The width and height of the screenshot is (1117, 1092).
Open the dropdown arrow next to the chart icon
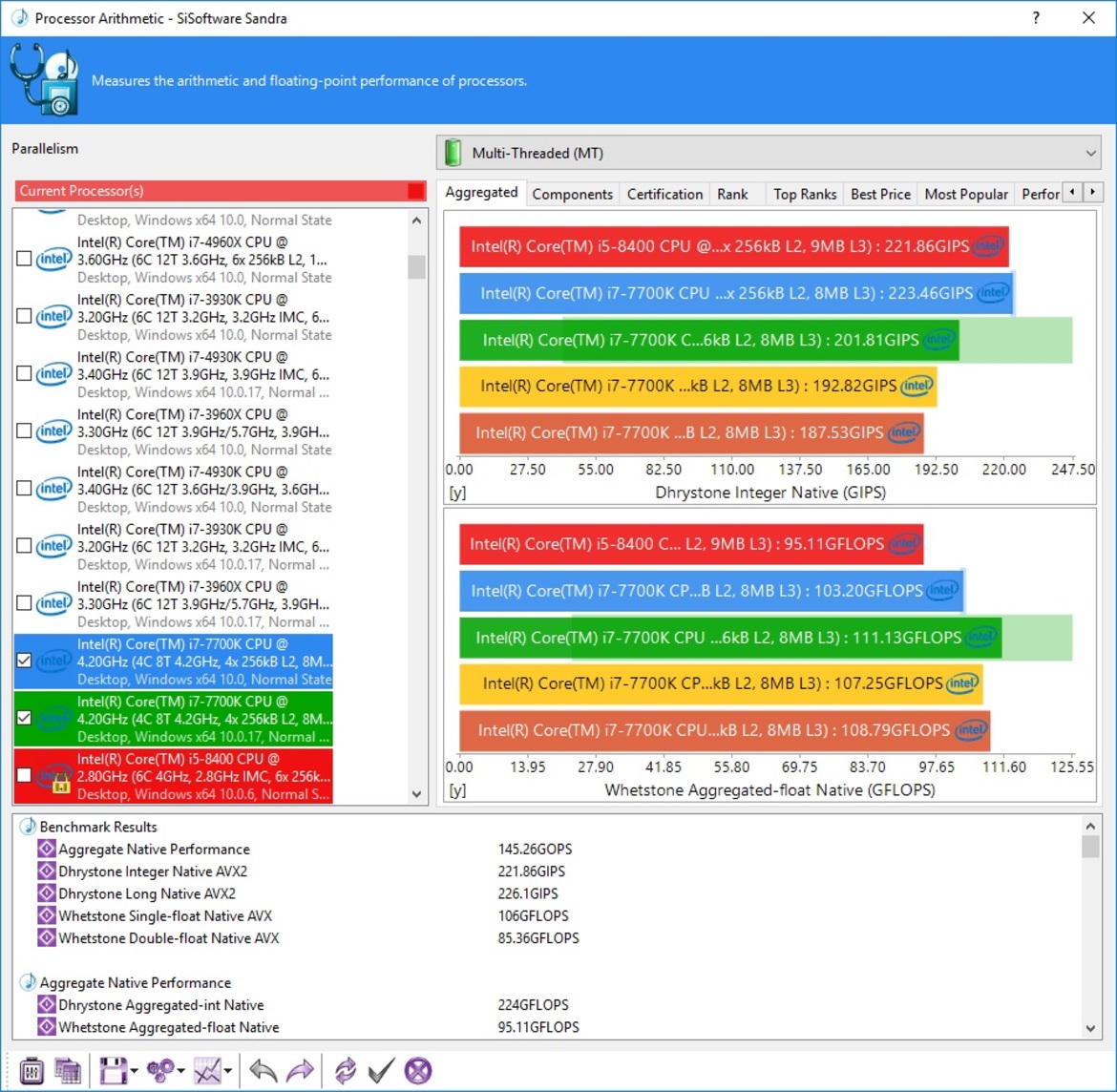(x=228, y=1071)
